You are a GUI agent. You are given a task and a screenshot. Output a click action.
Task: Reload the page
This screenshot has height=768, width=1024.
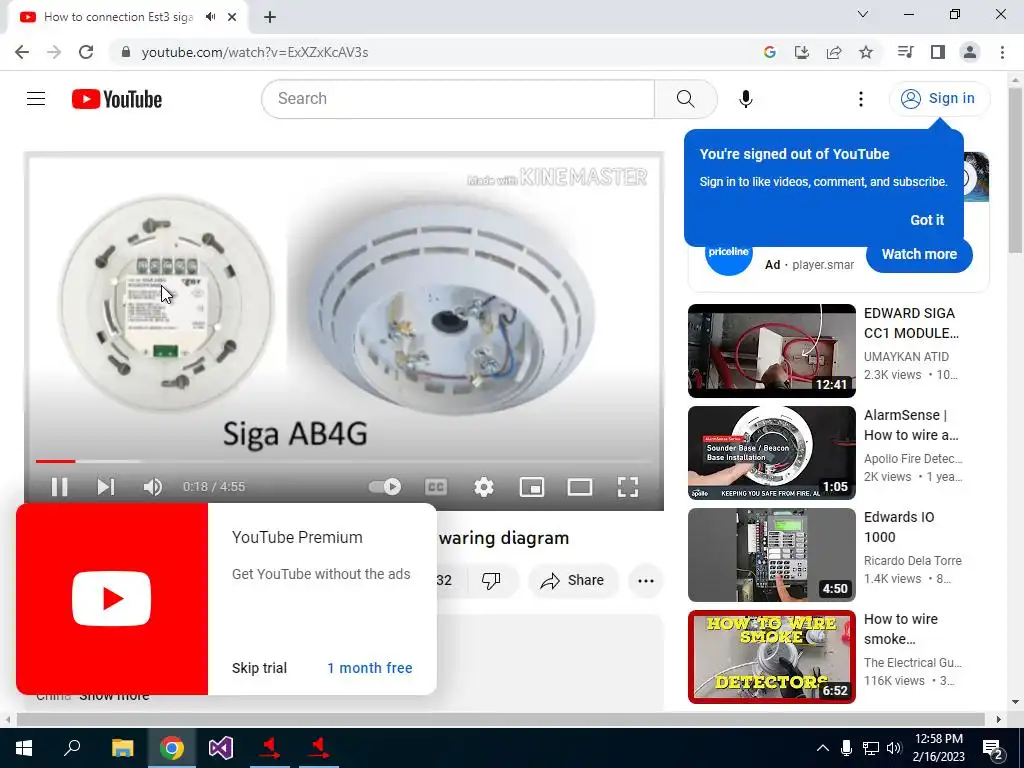tap(86, 52)
